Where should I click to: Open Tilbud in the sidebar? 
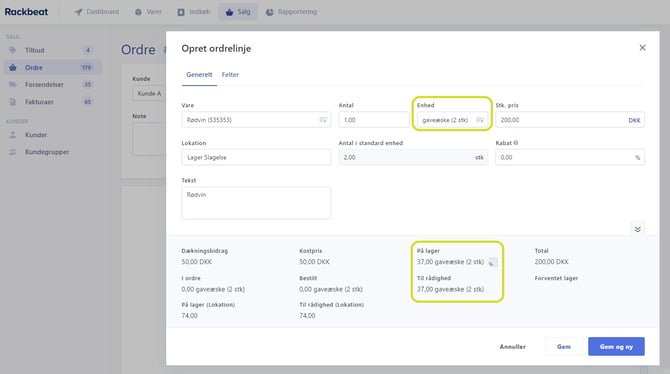(53, 50)
